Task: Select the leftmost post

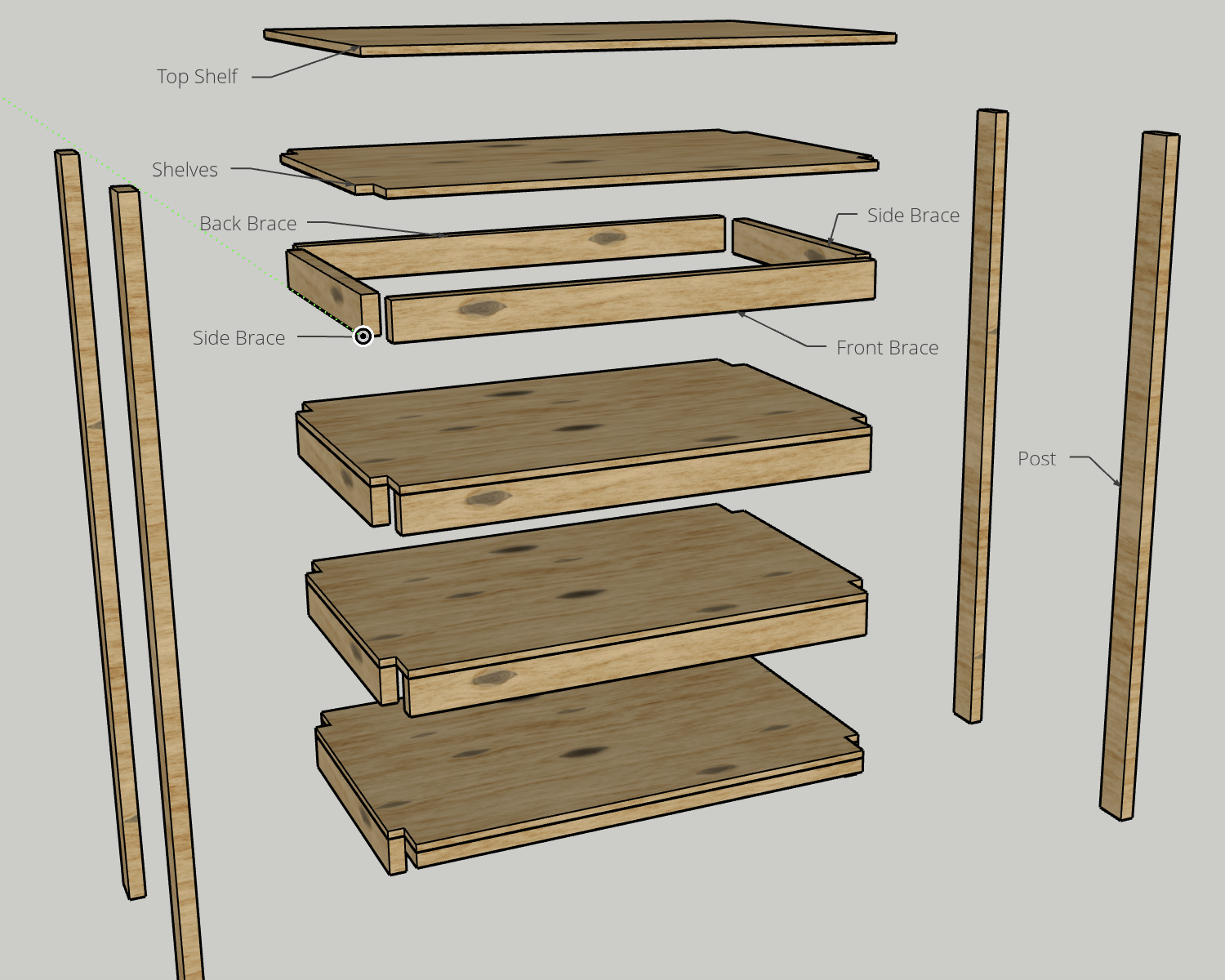Action: click(x=98, y=523)
